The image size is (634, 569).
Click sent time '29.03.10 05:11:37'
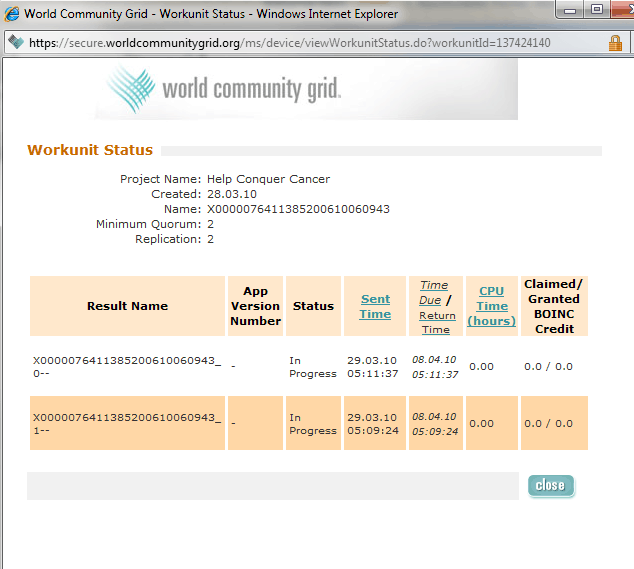pos(372,367)
